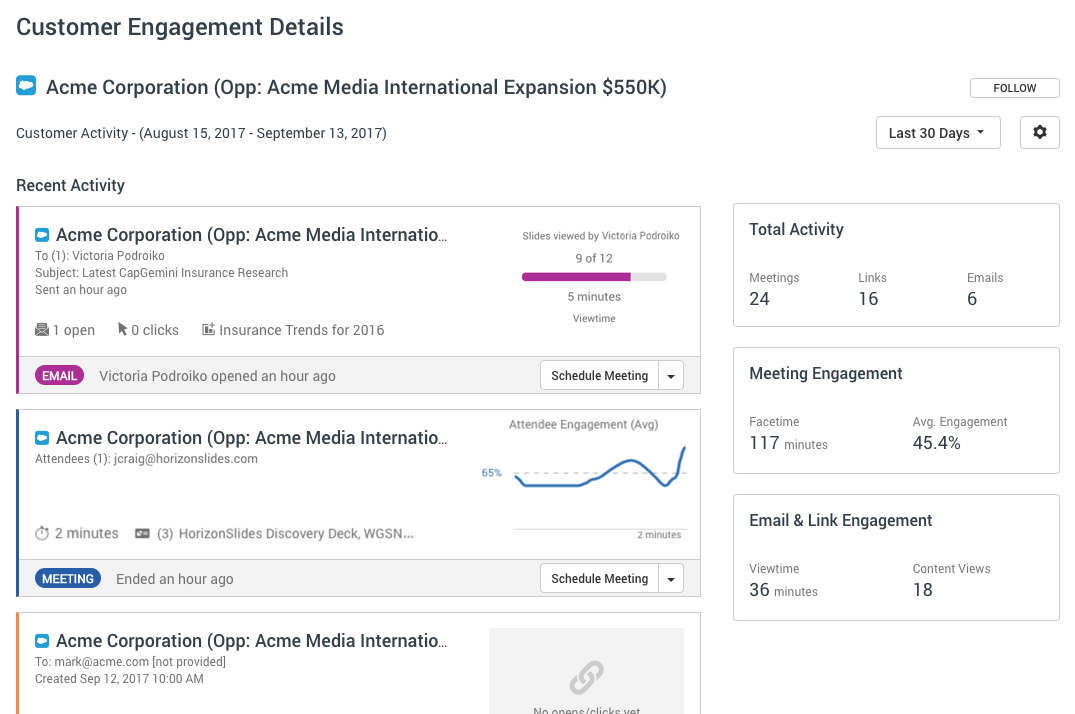Click the slides icon before HorizonSlides Discovery Deck
This screenshot has width=1075, height=714.
142,533
